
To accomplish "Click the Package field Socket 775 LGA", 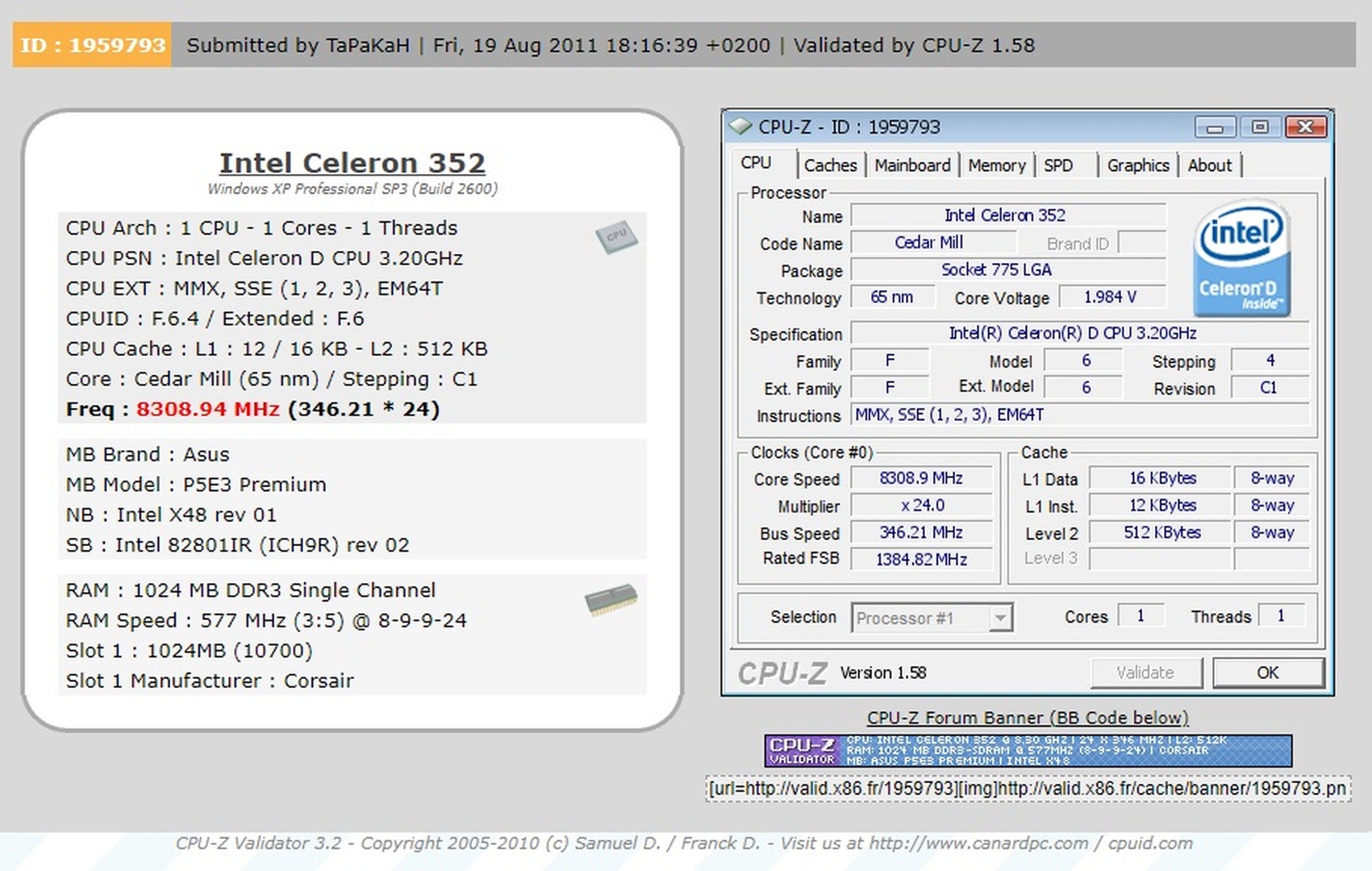I will tap(1007, 270).
